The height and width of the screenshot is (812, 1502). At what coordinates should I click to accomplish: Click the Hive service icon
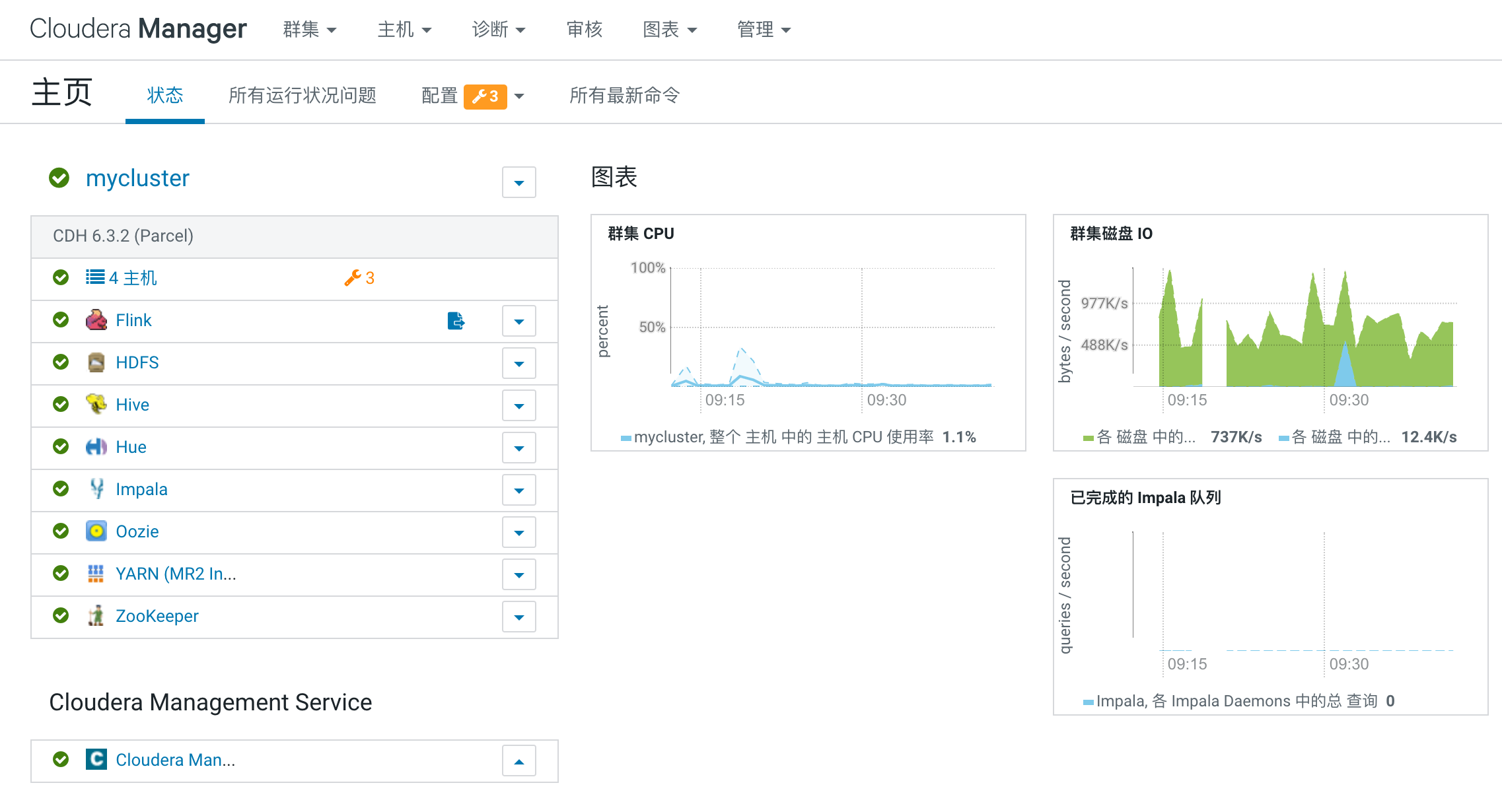(96, 405)
